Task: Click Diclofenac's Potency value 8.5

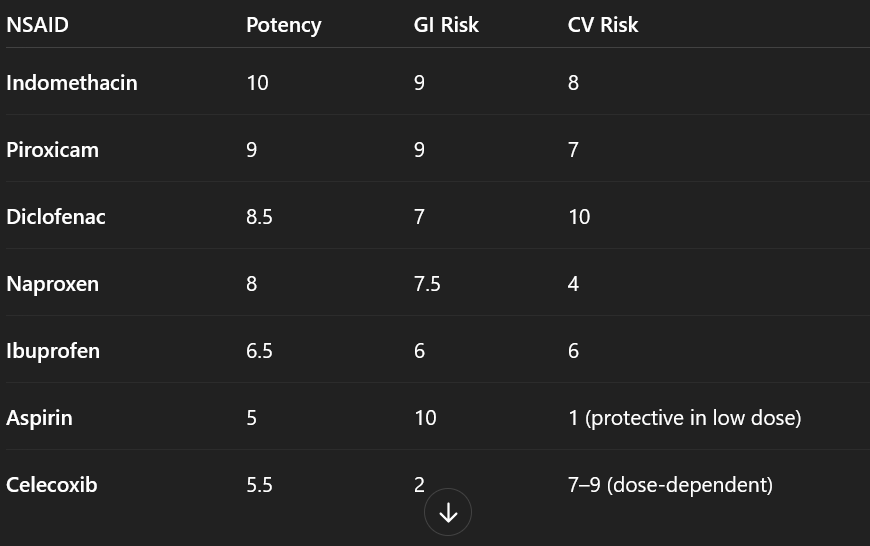Action: tap(259, 217)
